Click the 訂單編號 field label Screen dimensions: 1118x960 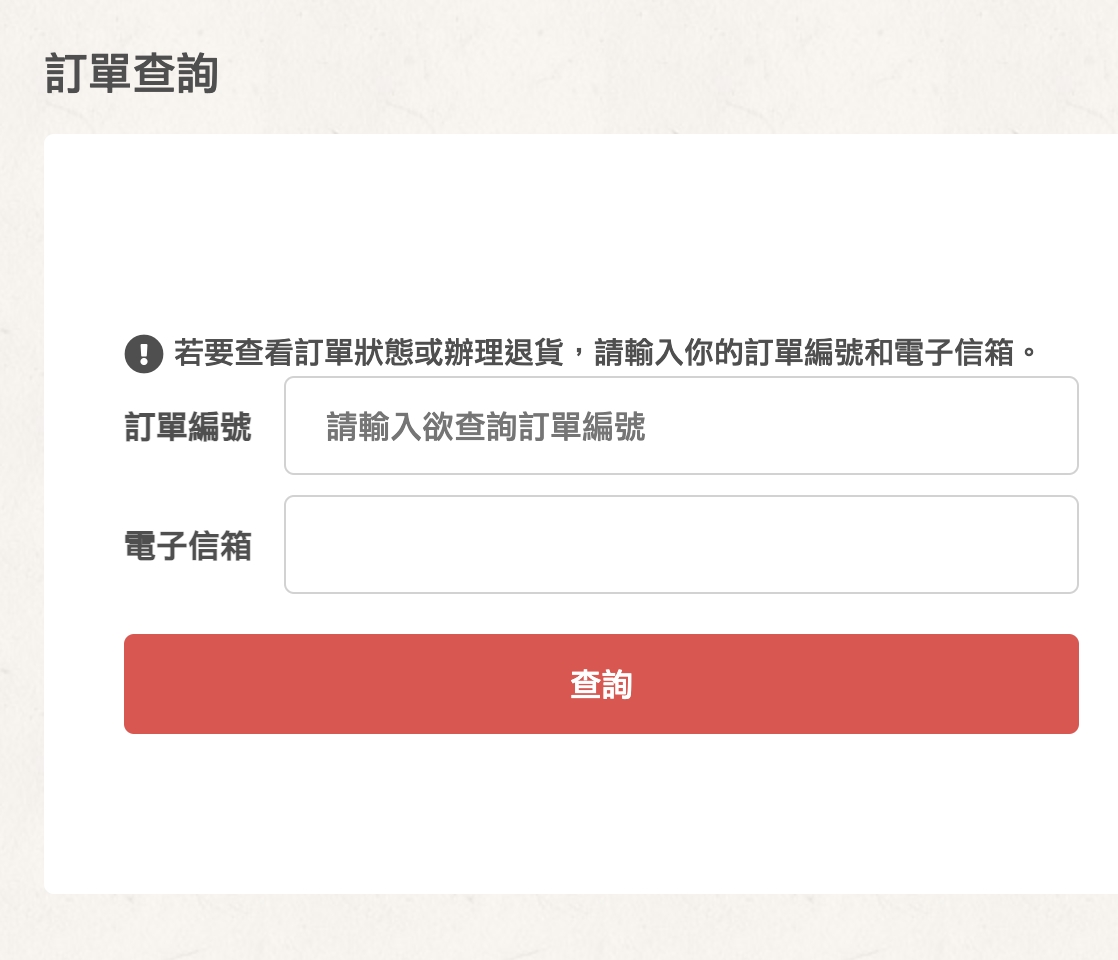pyautogui.click(x=188, y=427)
